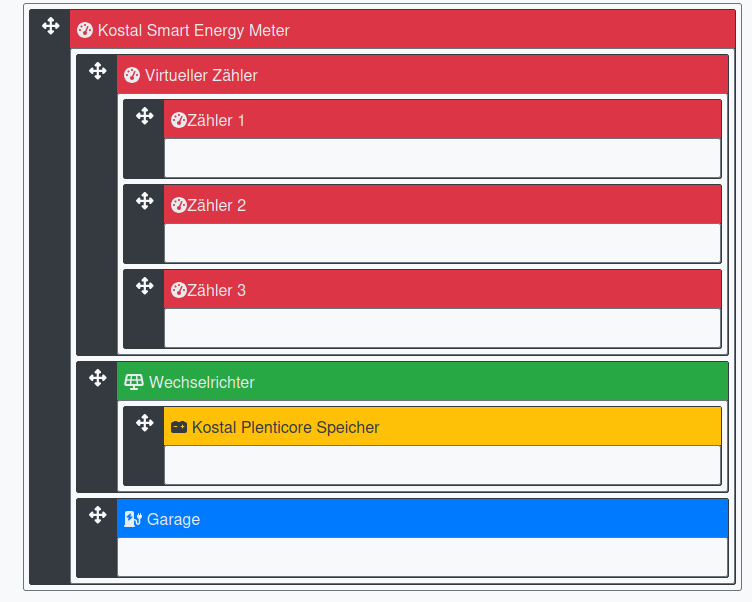The image size is (752, 602).
Task: Click the move handle for Kostal Plenticore Speicher
Action: [x=144, y=423]
